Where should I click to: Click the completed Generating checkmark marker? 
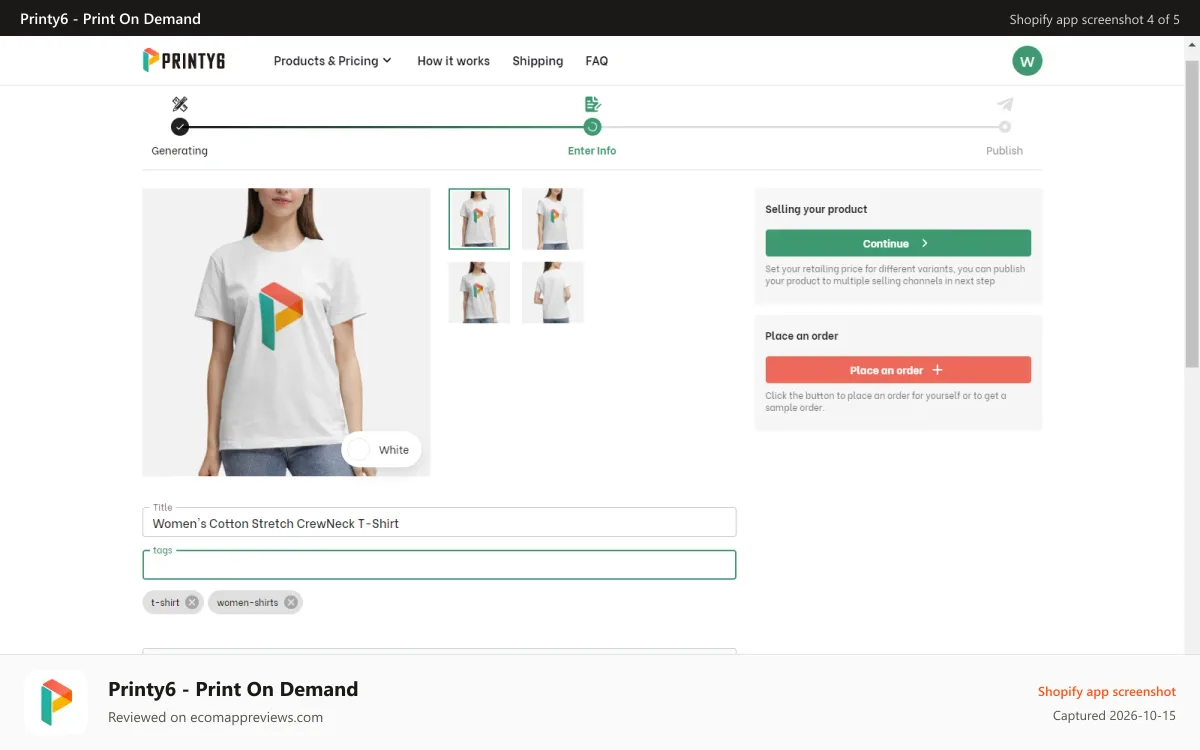(180, 127)
